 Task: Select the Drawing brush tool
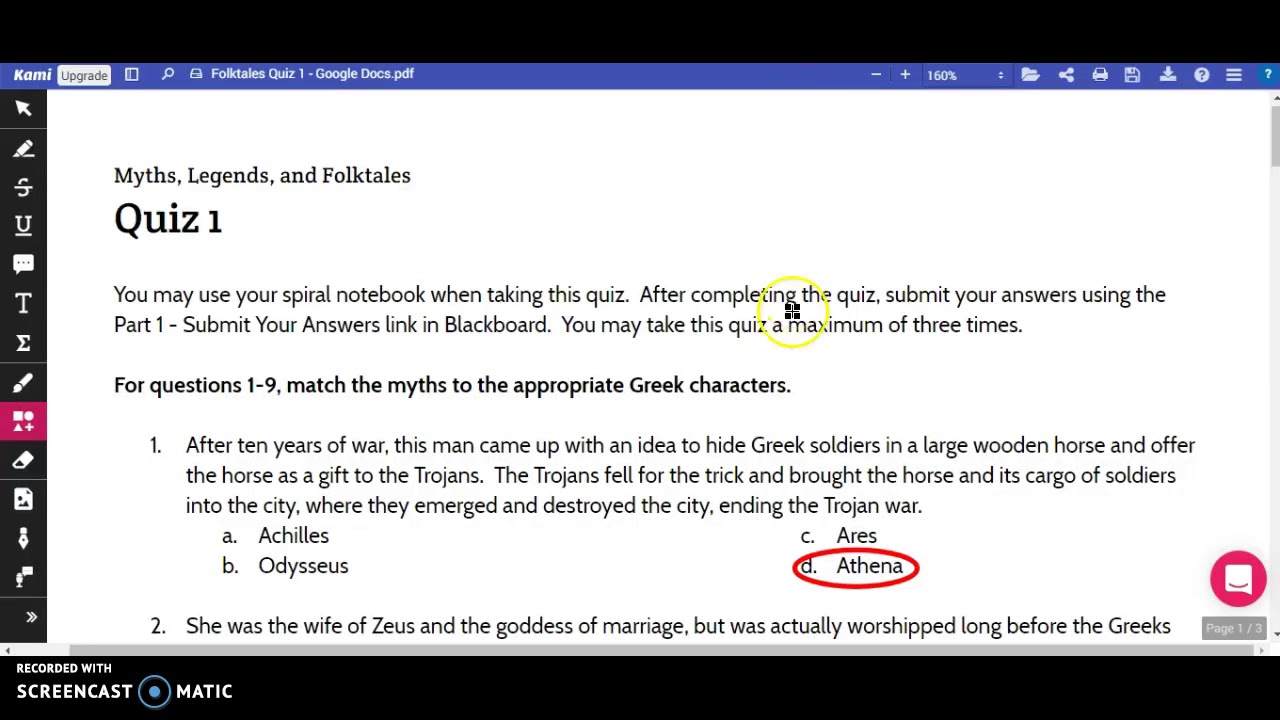(23, 383)
